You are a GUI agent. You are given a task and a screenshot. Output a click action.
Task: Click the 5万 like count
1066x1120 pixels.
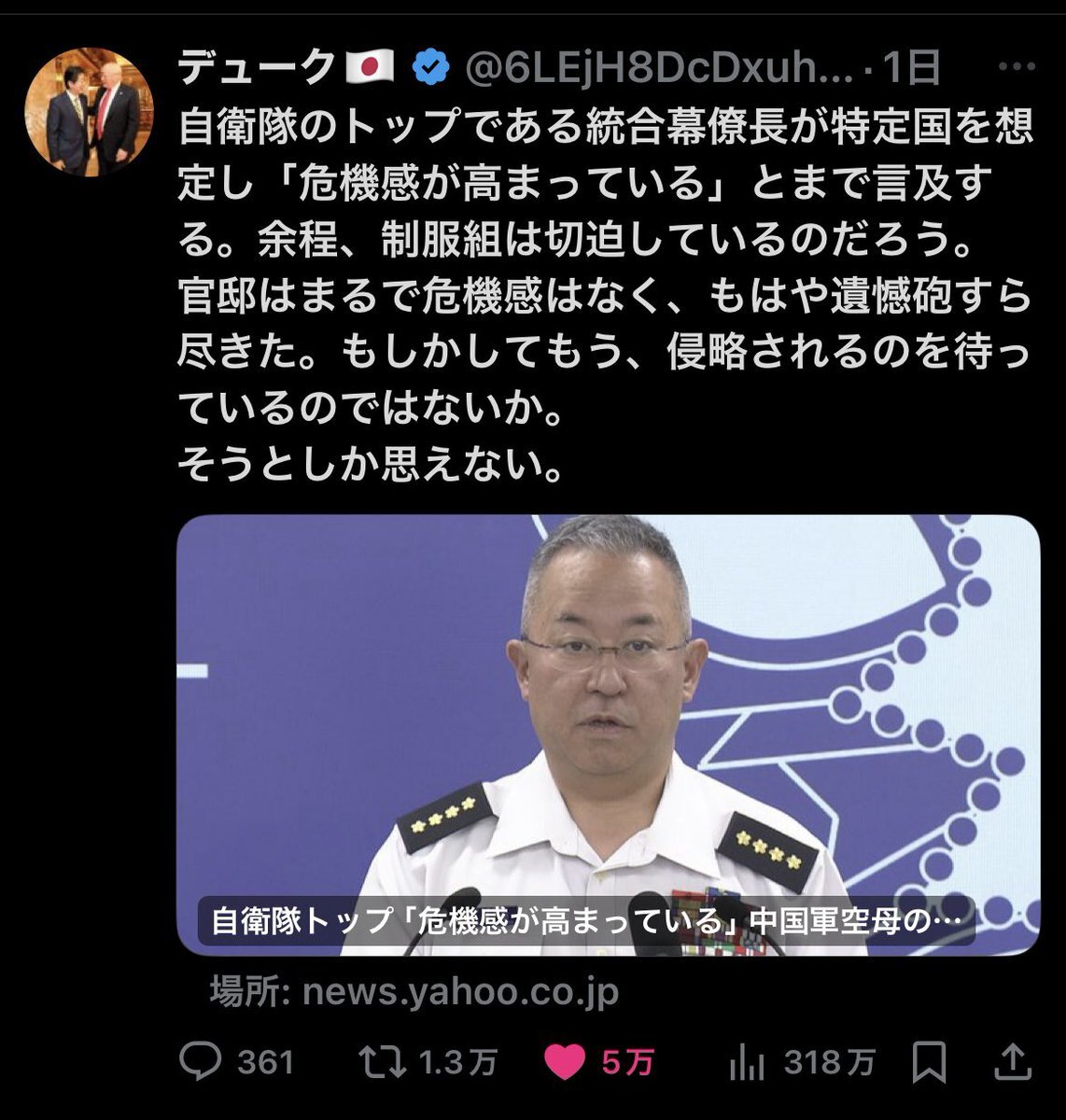(x=628, y=1062)
